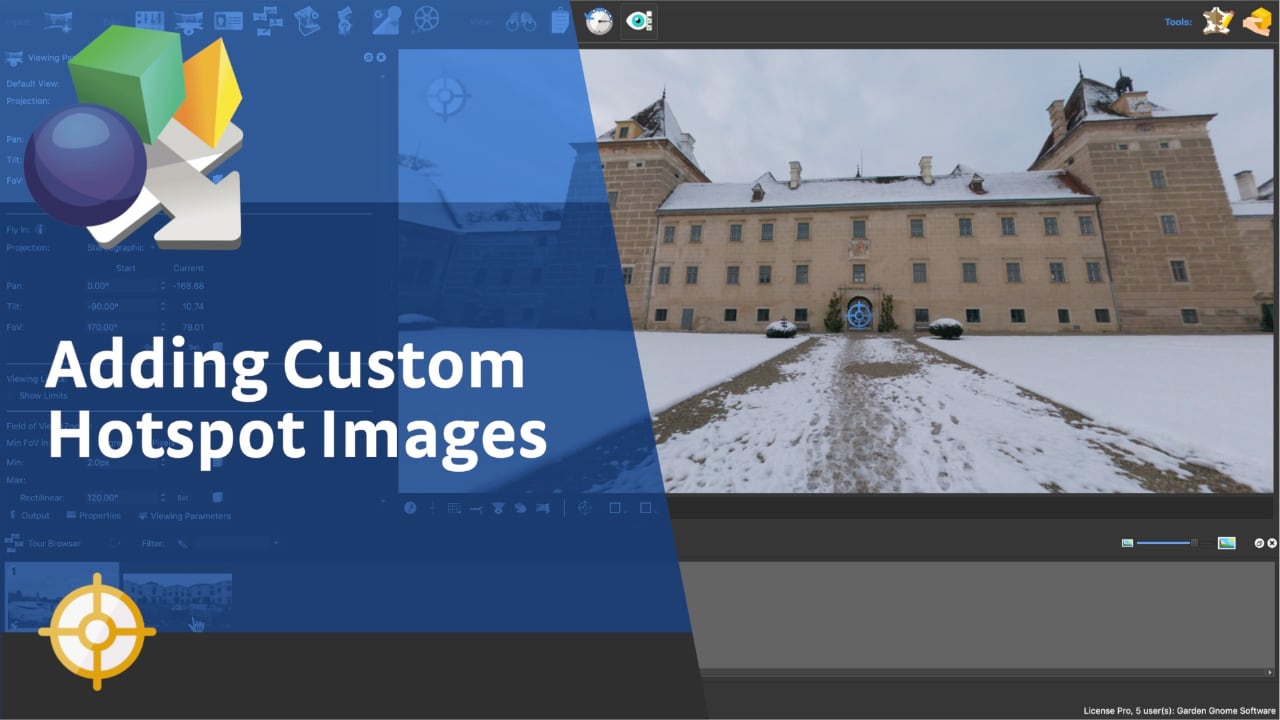The width and height of the screenshot is (1280, 720).
Task: Click the sliders properties icon in toolbar
Action: pos(149,20)
